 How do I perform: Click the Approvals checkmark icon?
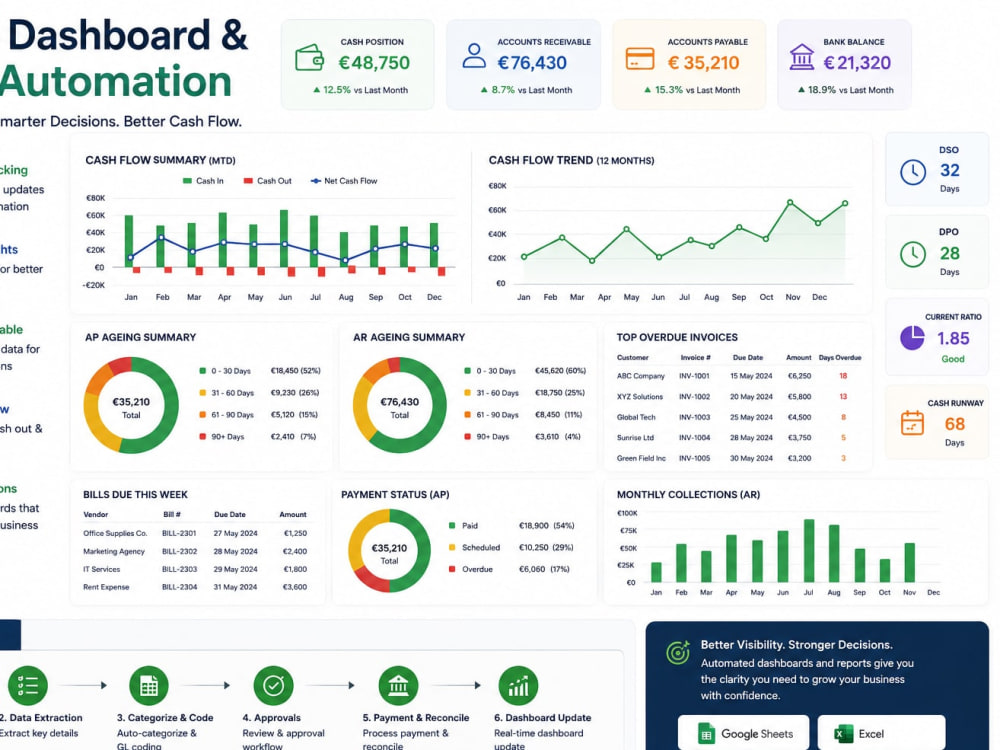pyautogui.click(x=274, y=686)
